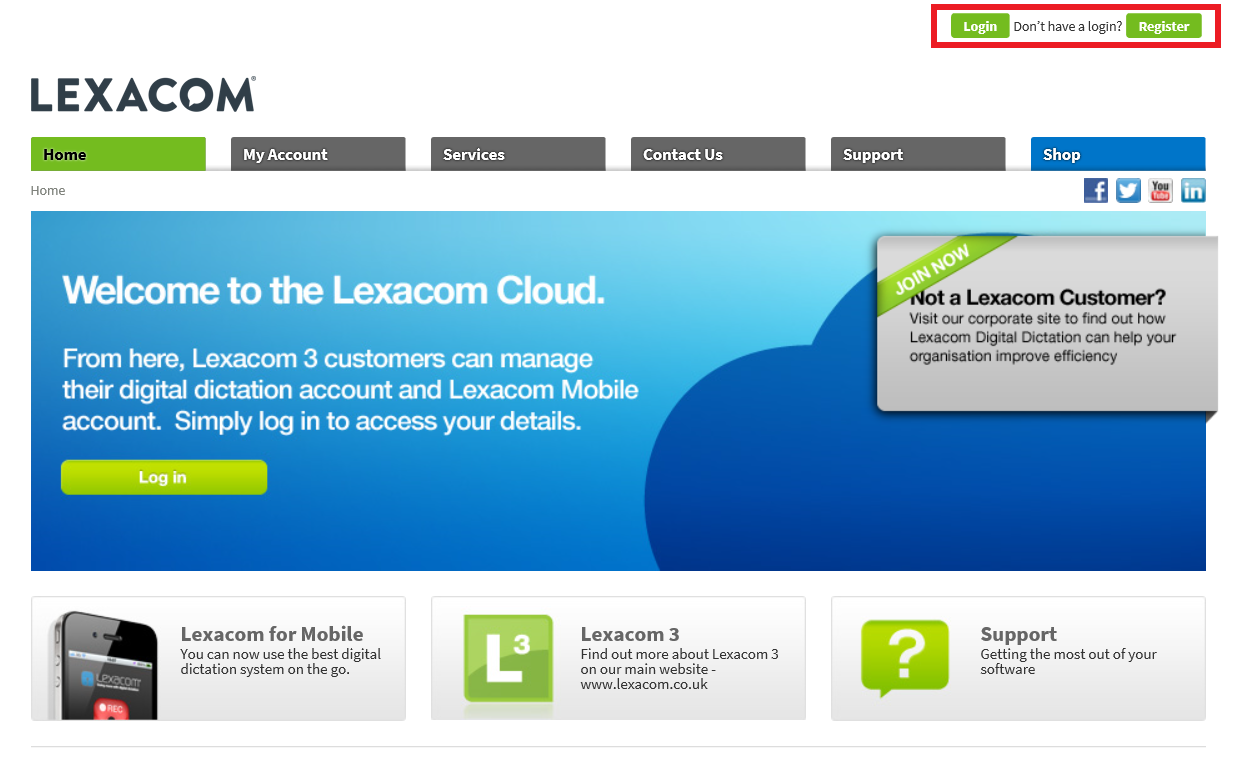Open the Facebook social icon
The image size is (1236, 772).
point(1096,190)
